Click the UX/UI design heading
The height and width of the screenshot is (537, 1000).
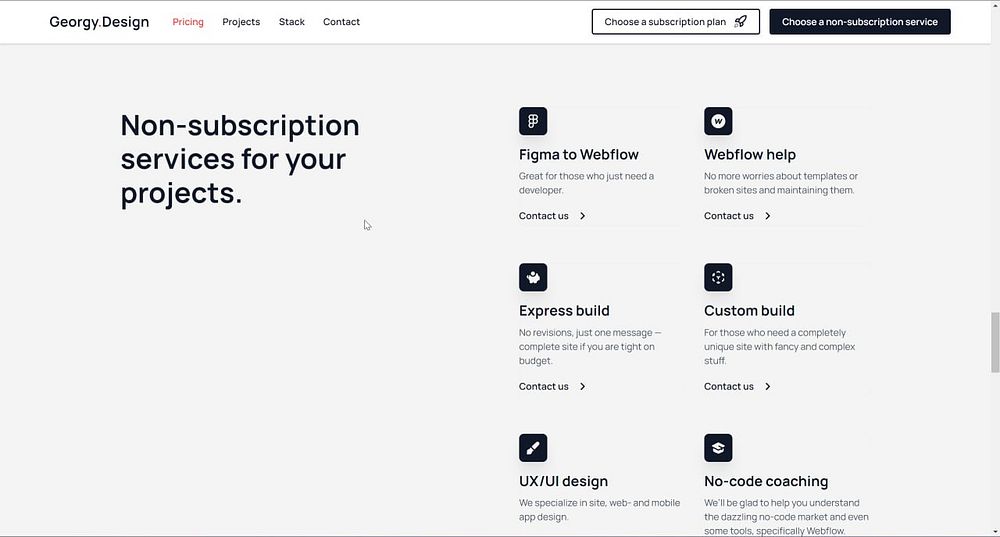[563, 481]
